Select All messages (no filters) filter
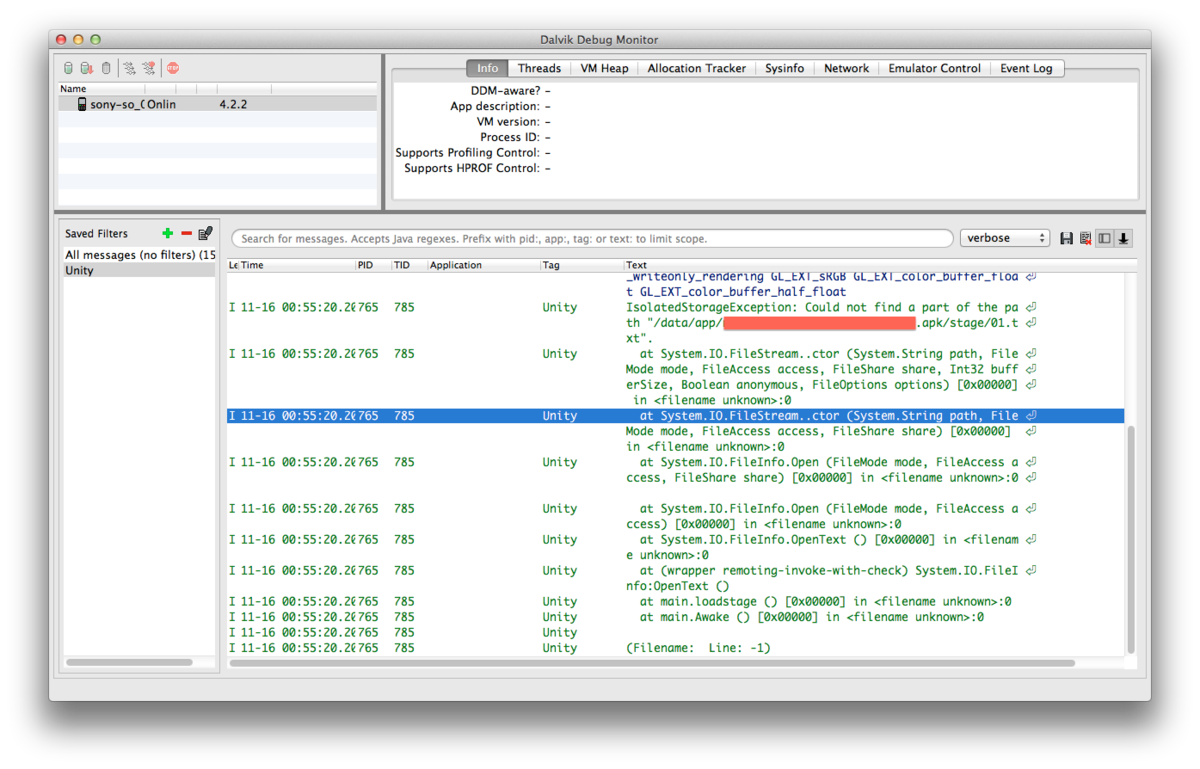The width and height of the screenshot is (1200, 769). coord(139,255)
